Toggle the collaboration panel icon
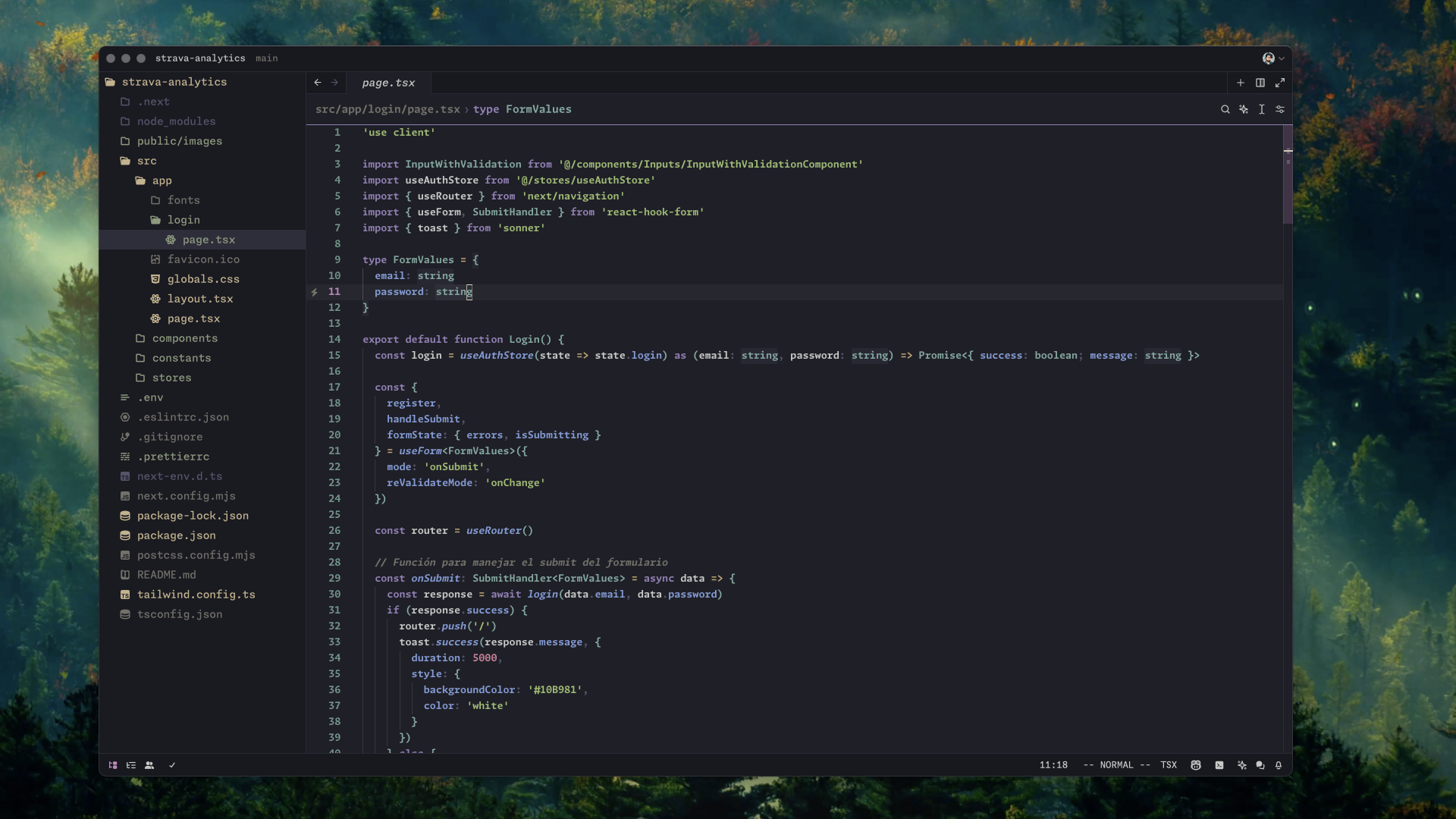This screenshot has width=1456, height=819. [x=149, y=765]
